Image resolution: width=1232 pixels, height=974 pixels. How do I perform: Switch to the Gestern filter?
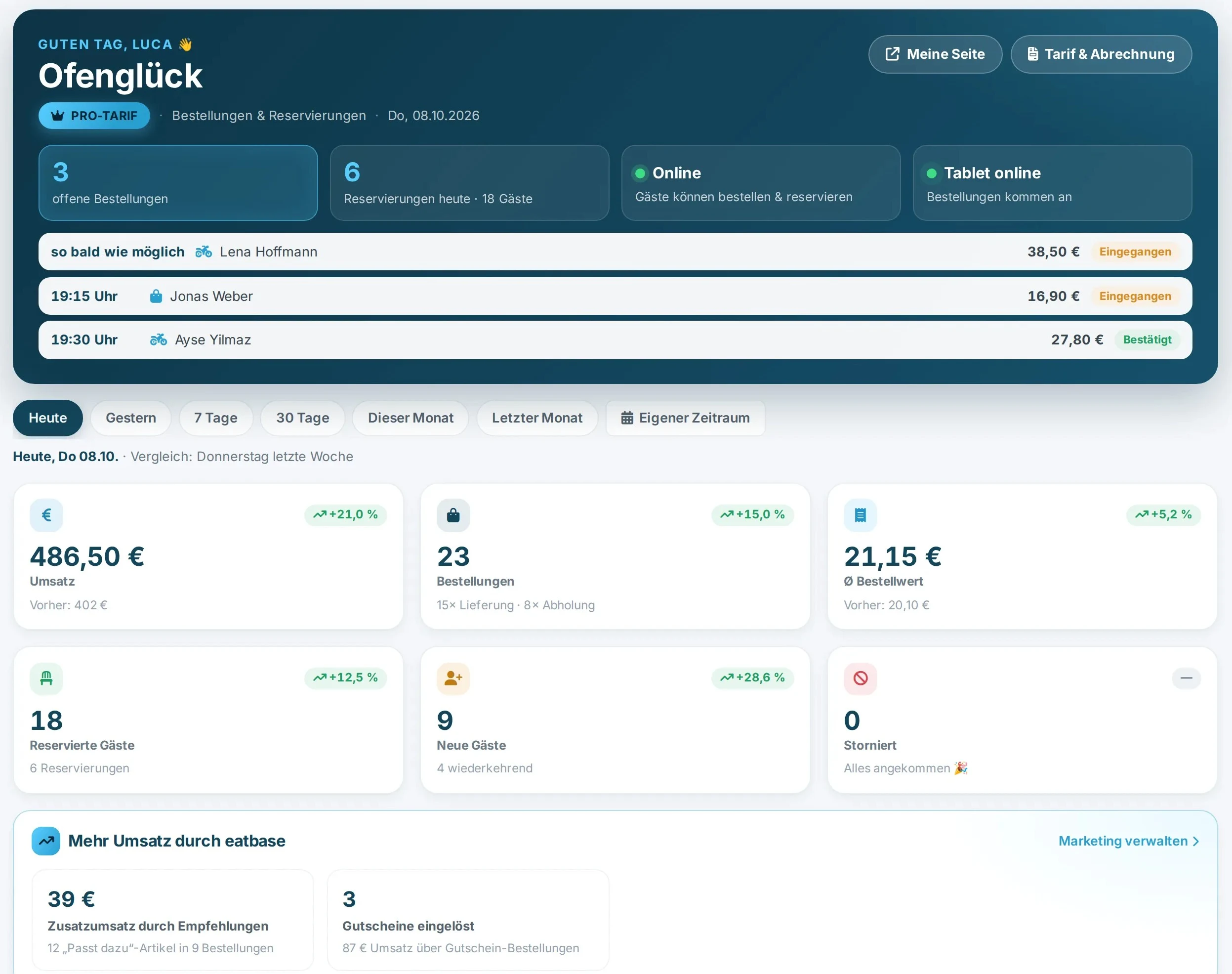[x=130, y=418]
